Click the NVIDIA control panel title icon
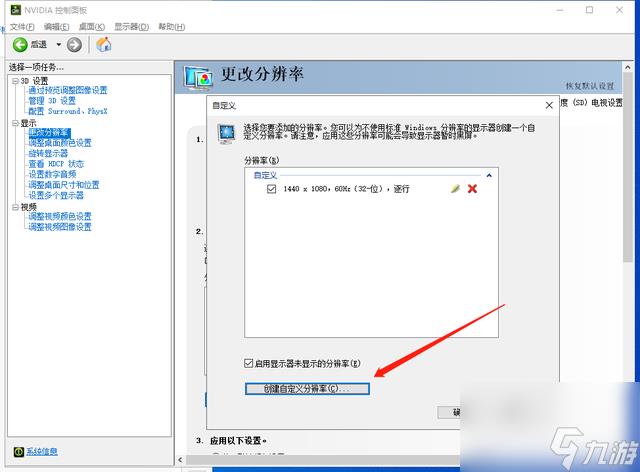 [16, 10]
